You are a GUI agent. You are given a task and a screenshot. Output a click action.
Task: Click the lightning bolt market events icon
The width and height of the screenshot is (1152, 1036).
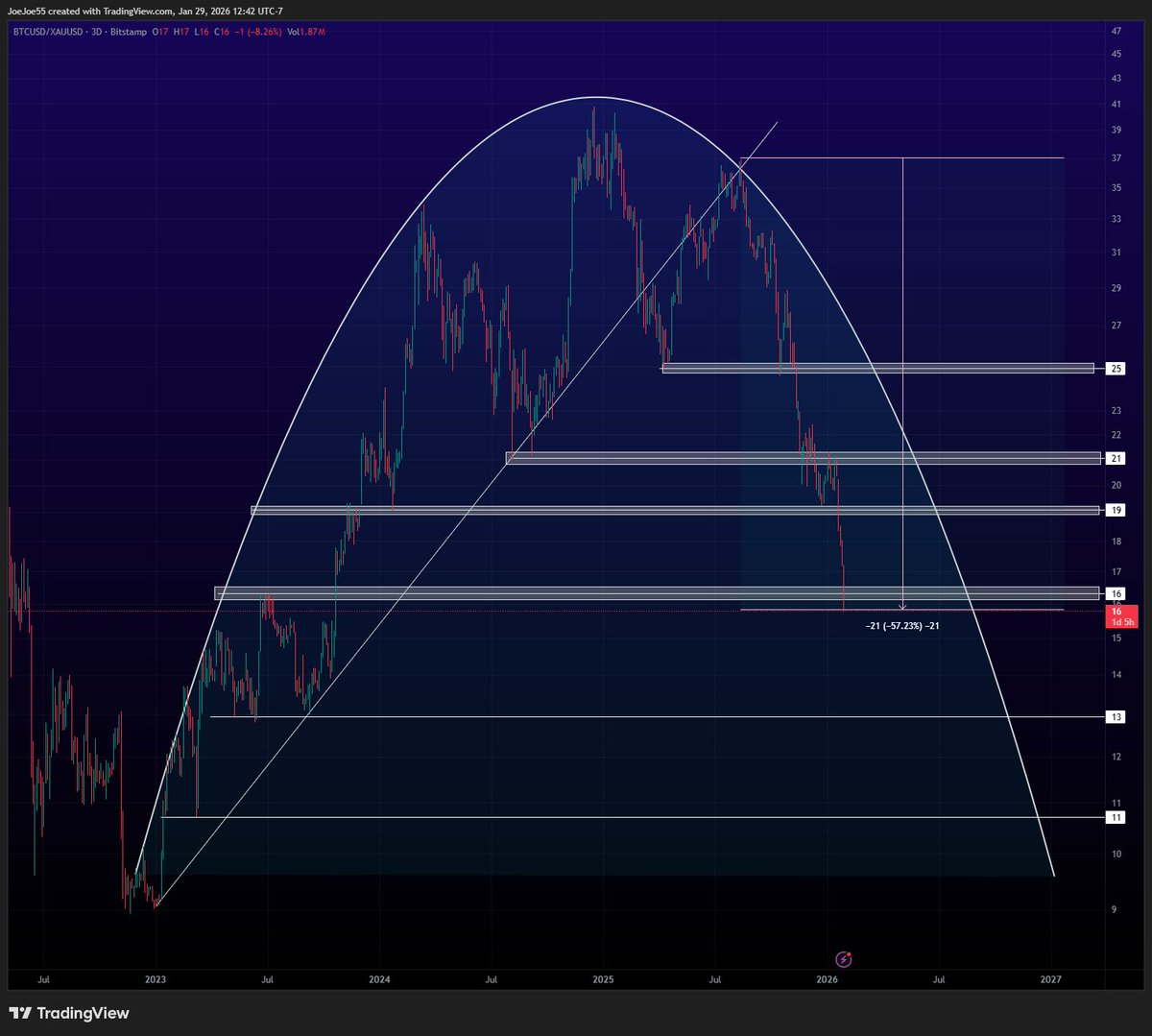click(843, 958)
